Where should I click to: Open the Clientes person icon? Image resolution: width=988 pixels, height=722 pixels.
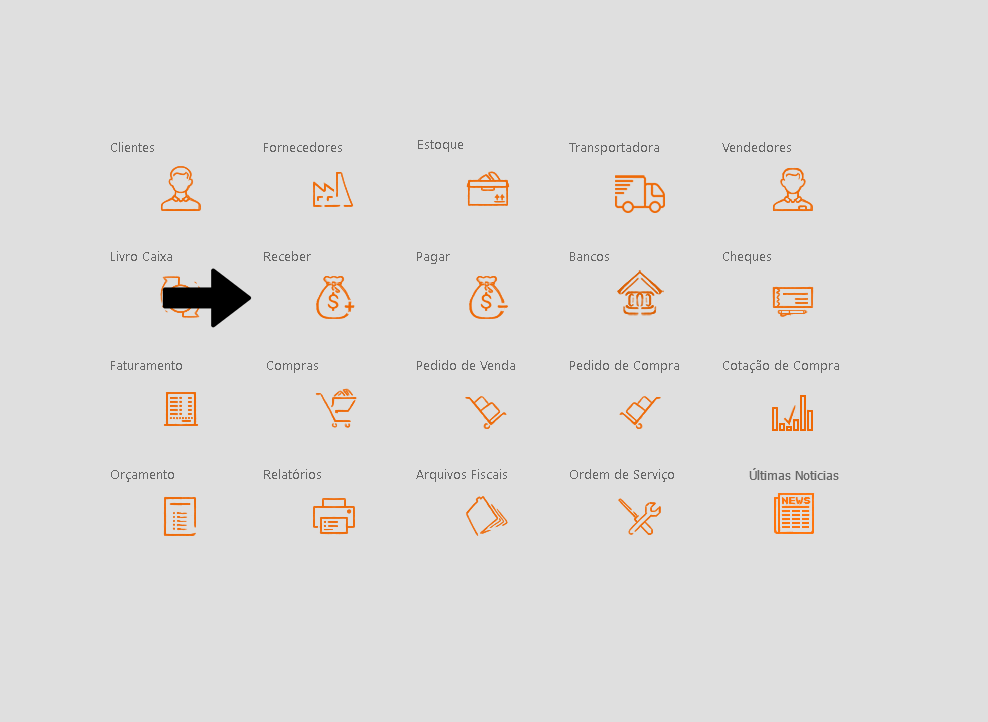(x=181, y=188)
